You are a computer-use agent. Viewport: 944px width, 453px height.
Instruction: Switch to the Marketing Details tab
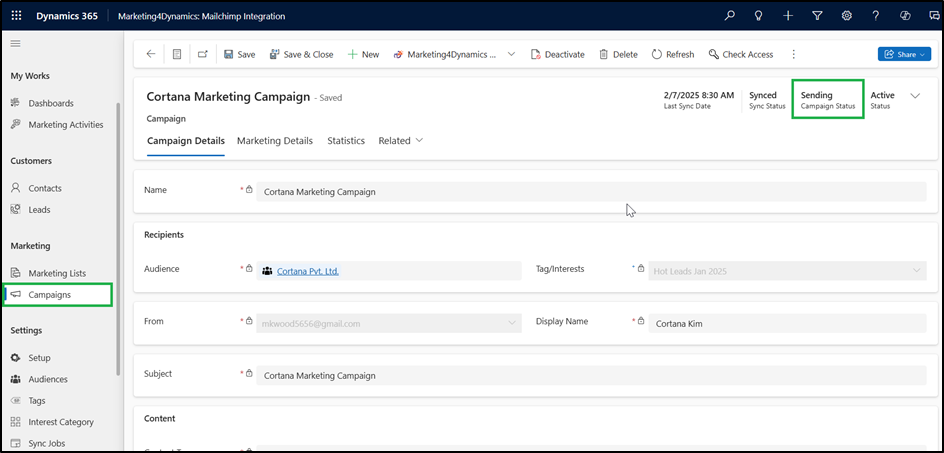pos(275,141)
